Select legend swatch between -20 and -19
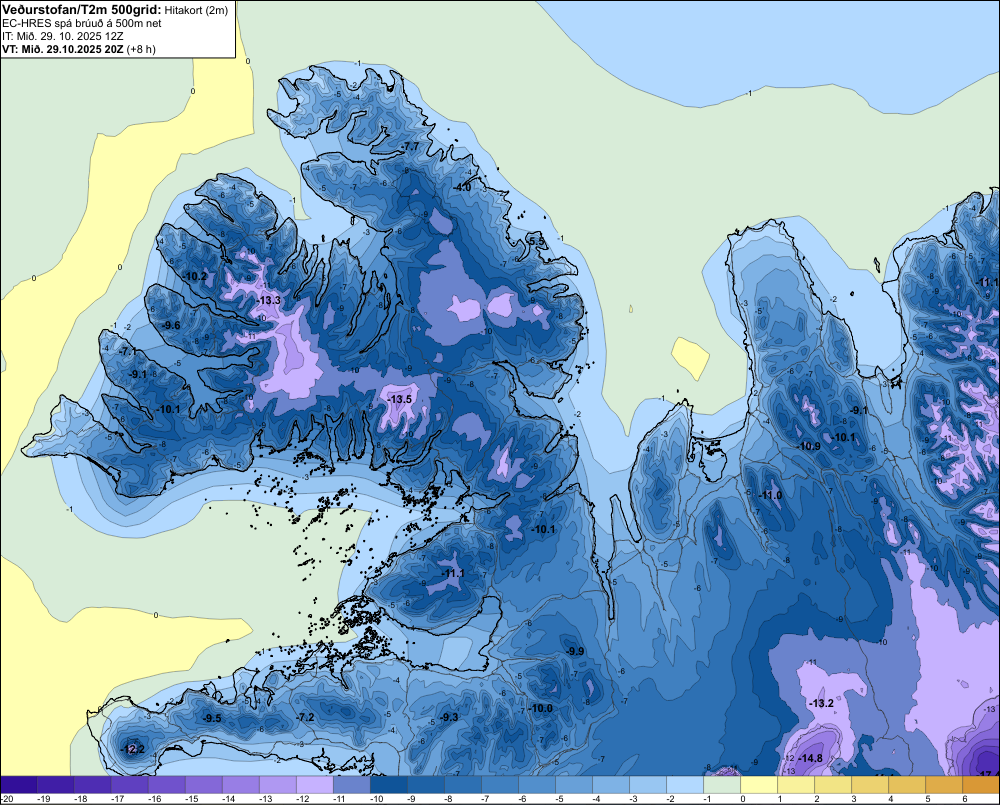 [x=18, y=785]
